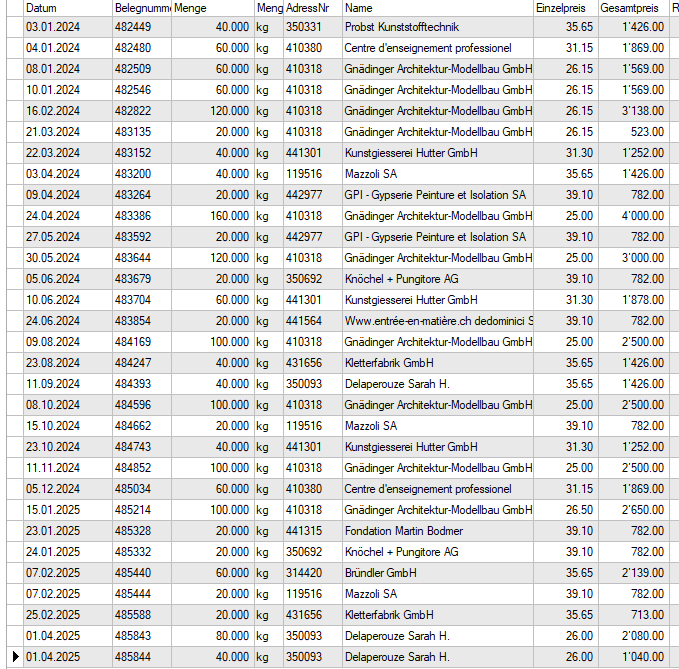Click the AdressNr column header

312,8
